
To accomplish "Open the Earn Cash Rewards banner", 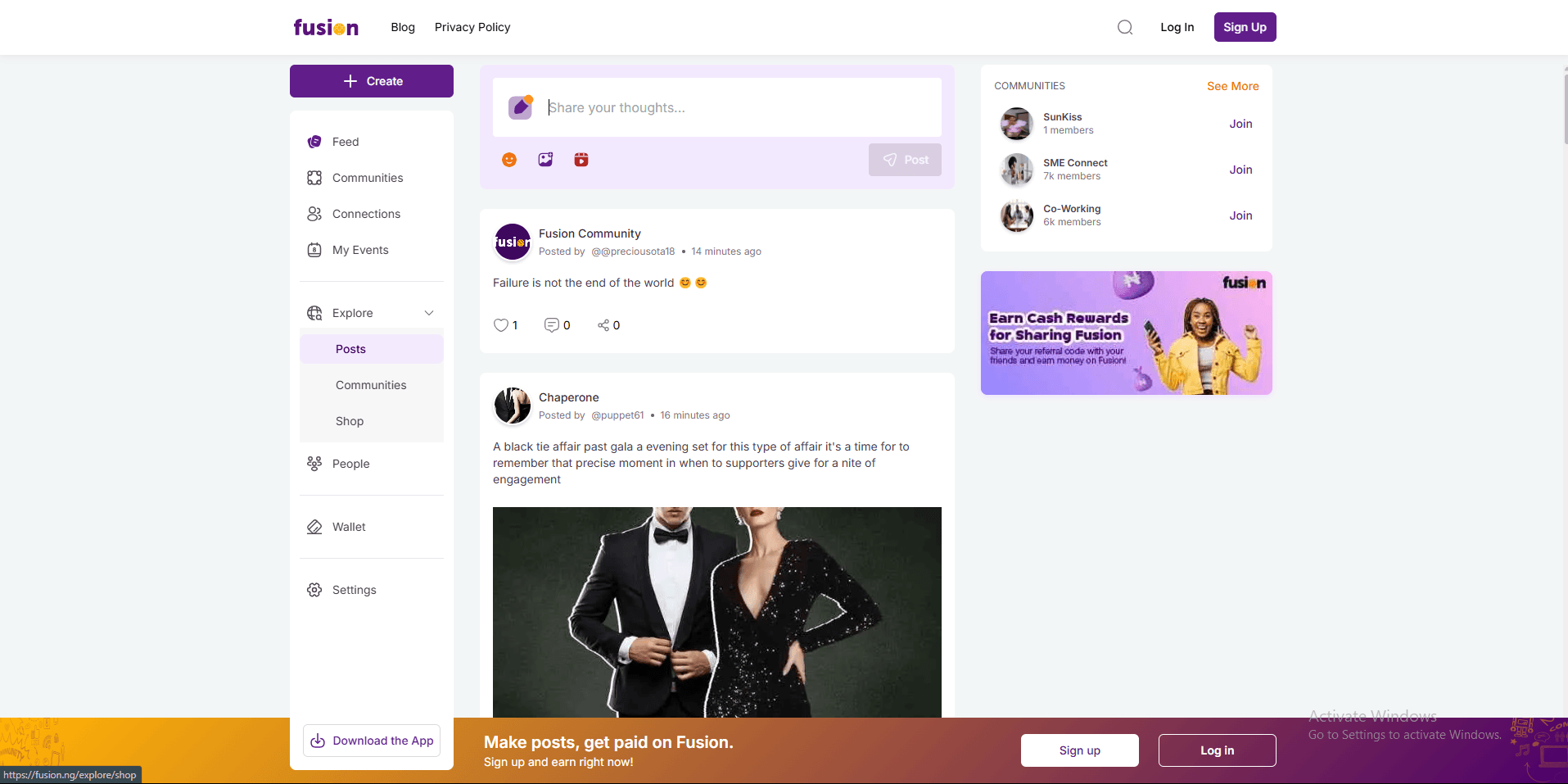I will click(1126, 333).
